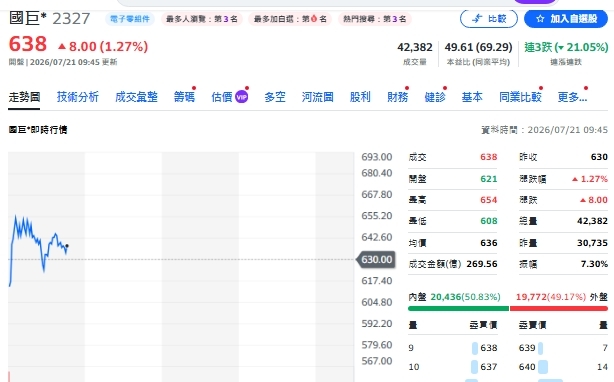
Task: Click the red 外盤 ratio bar
Action: tap(559, 308)
